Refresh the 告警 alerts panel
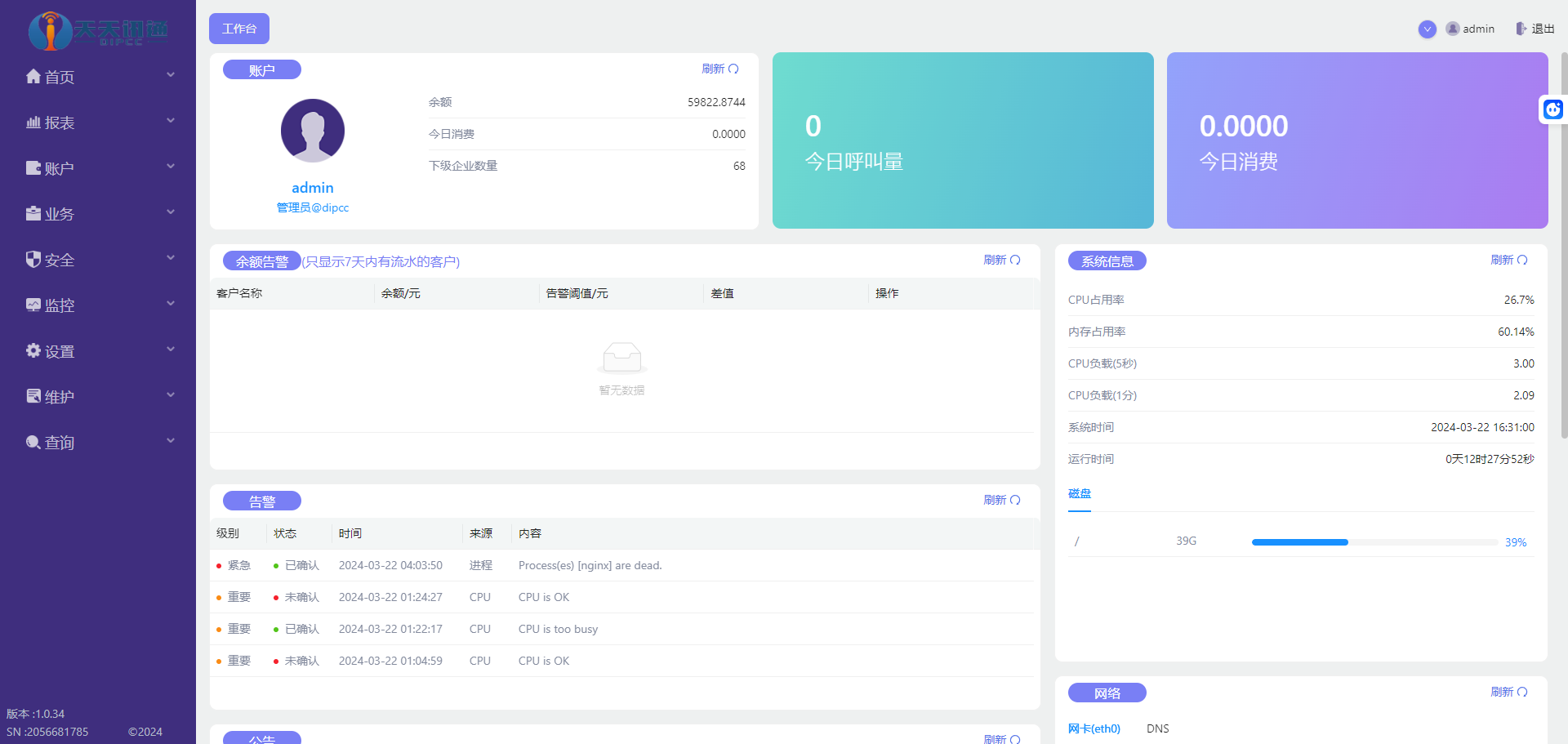 tap(1001, 500)
